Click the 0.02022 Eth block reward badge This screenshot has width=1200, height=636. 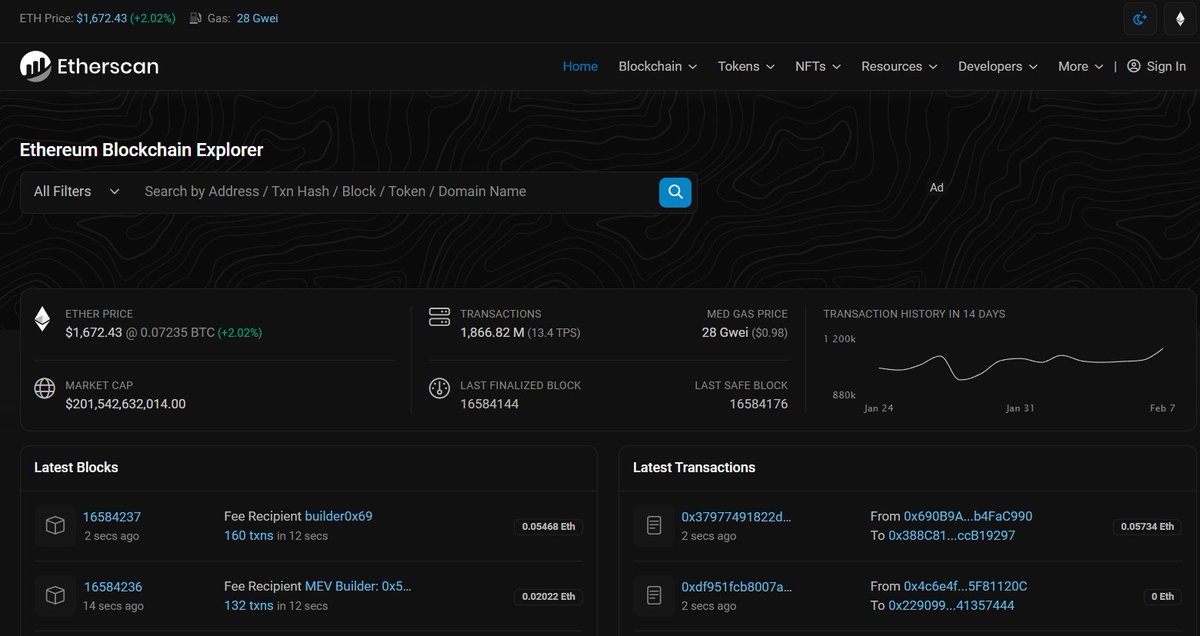point(548,596)
